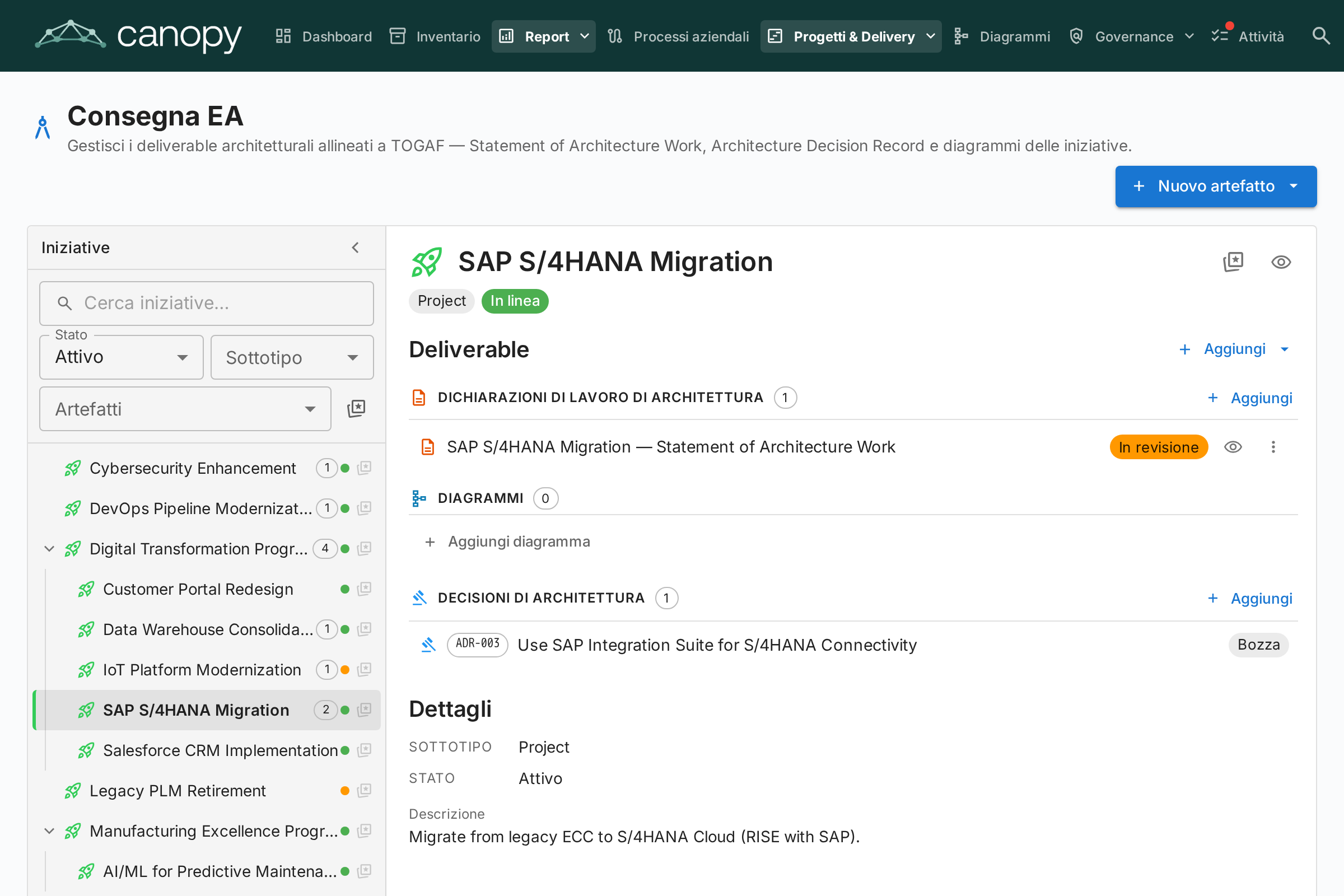Open artifacts icon for Customer Portal Redesign row
Screen dimensions: 1344x896
(x=364, y=589)
